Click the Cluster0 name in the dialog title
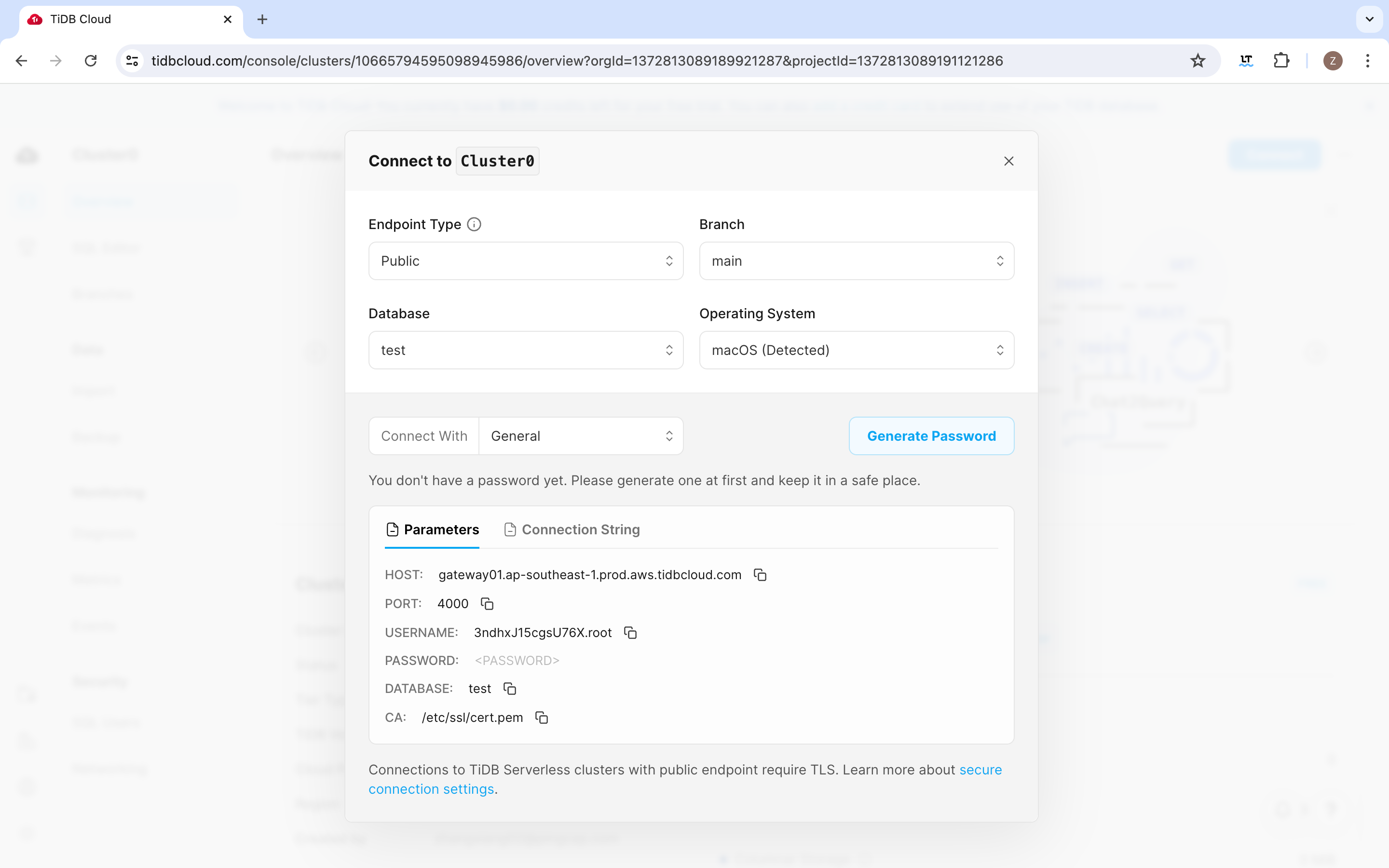 [497, 162]
